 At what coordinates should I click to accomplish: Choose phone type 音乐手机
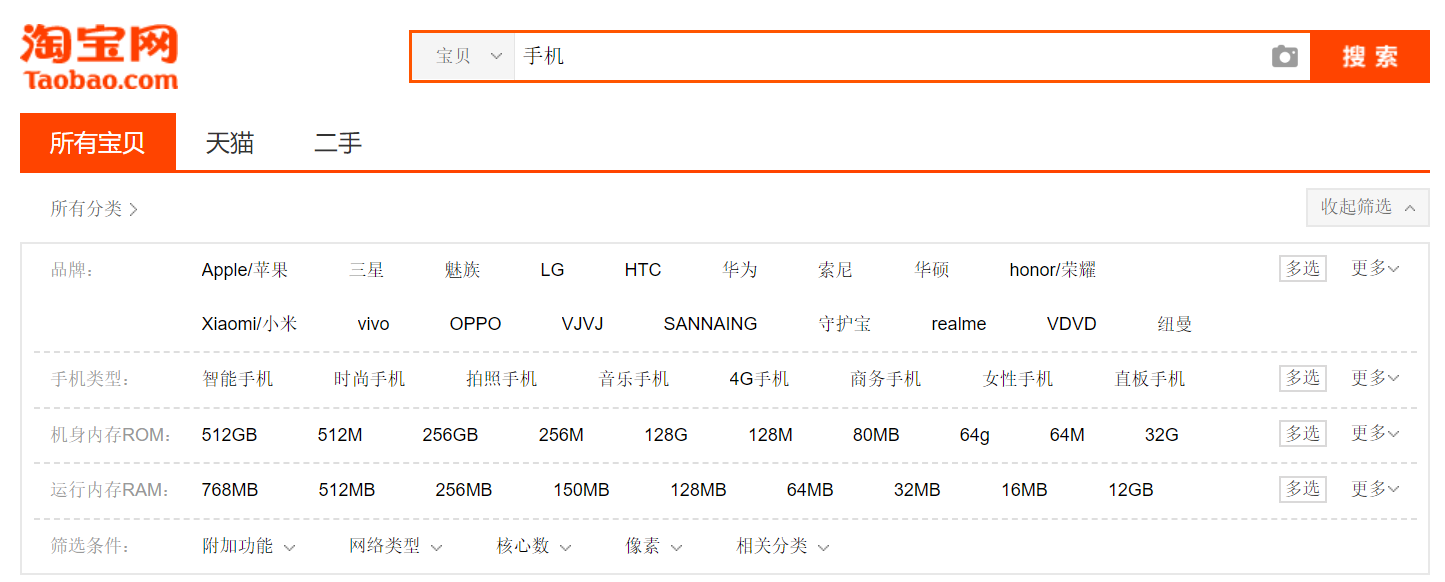(634, 379)
